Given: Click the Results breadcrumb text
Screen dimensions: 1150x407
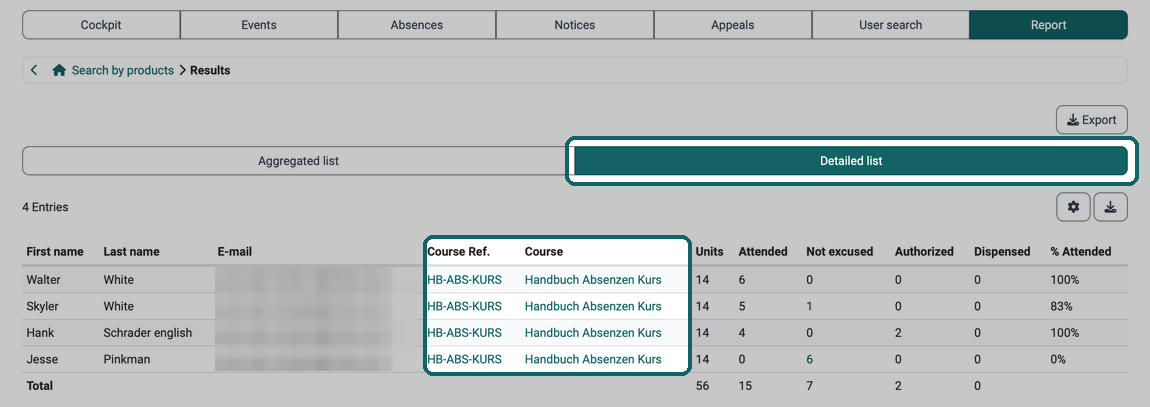Looking at the screenshot, I should point(210,70).
